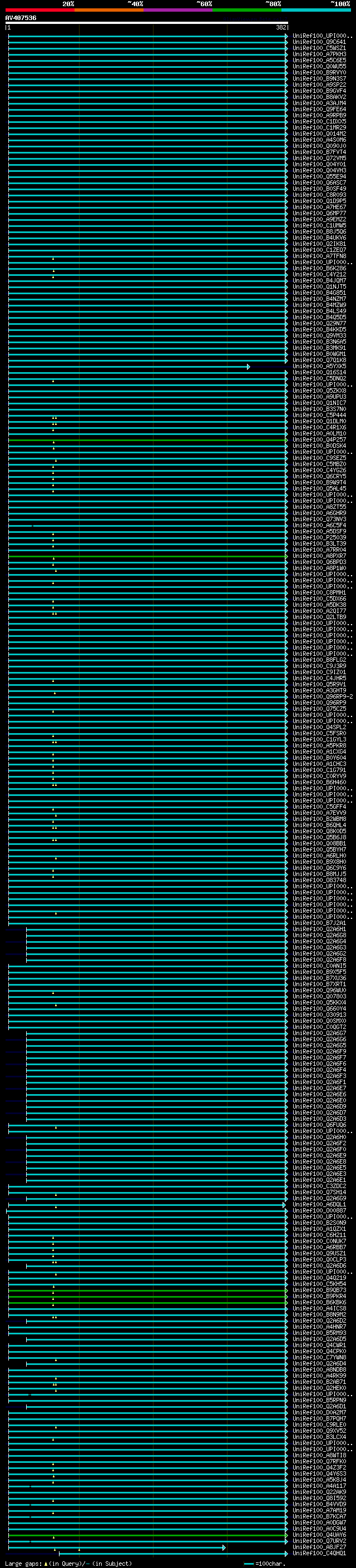Click UniRef100_Q1NJT5 entry
Screen dimensions: 356x1568
[319, 286]
